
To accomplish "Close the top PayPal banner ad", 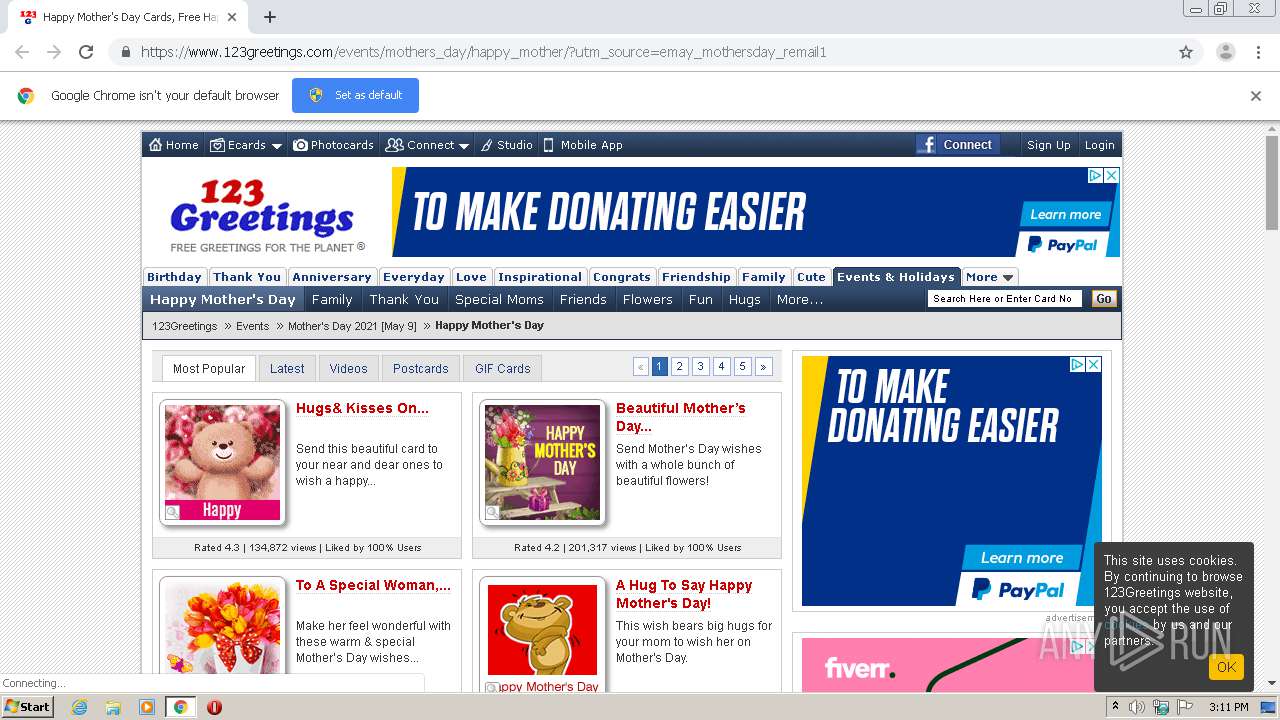I will click(1111, 175).
